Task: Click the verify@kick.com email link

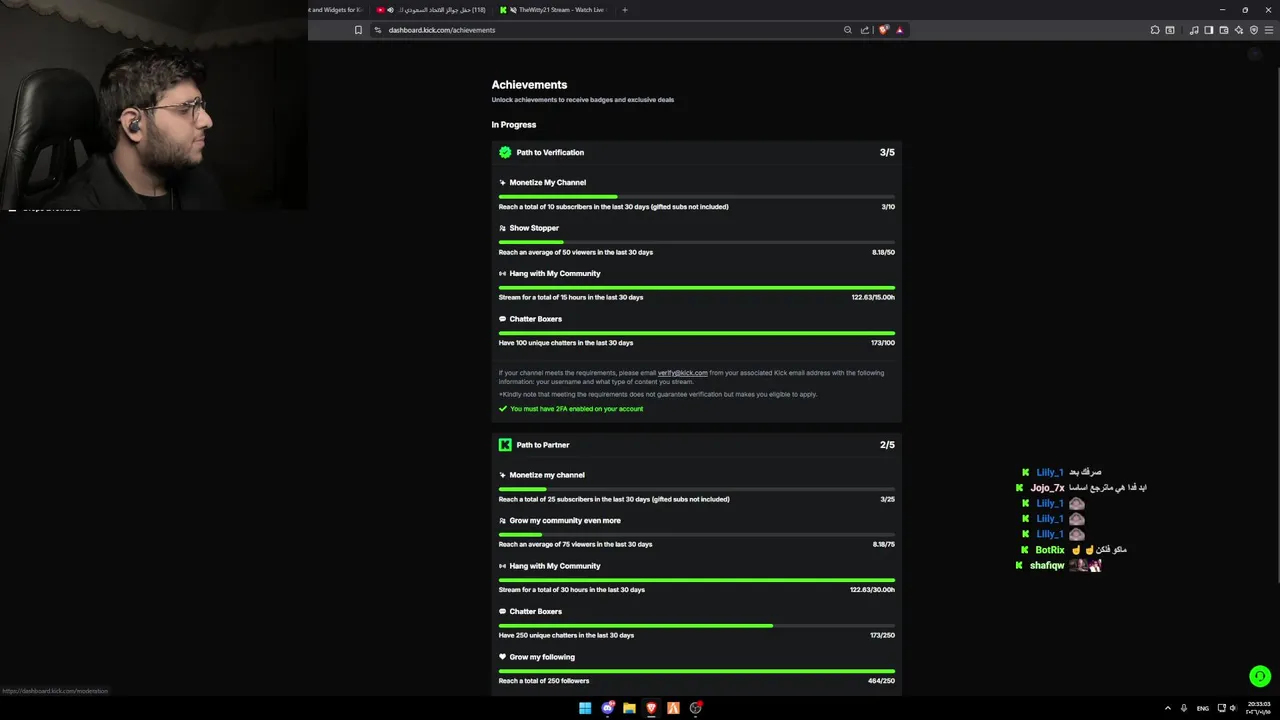Action: coord(682,373)
